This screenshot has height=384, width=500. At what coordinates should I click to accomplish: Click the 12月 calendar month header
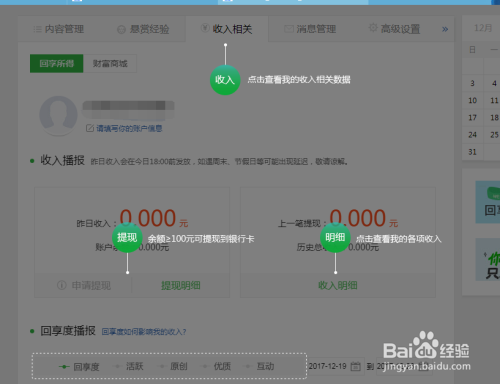pos(483,28)
